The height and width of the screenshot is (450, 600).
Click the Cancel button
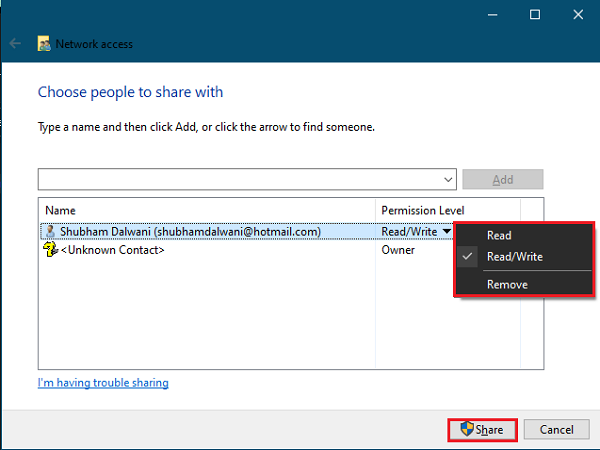549,429
